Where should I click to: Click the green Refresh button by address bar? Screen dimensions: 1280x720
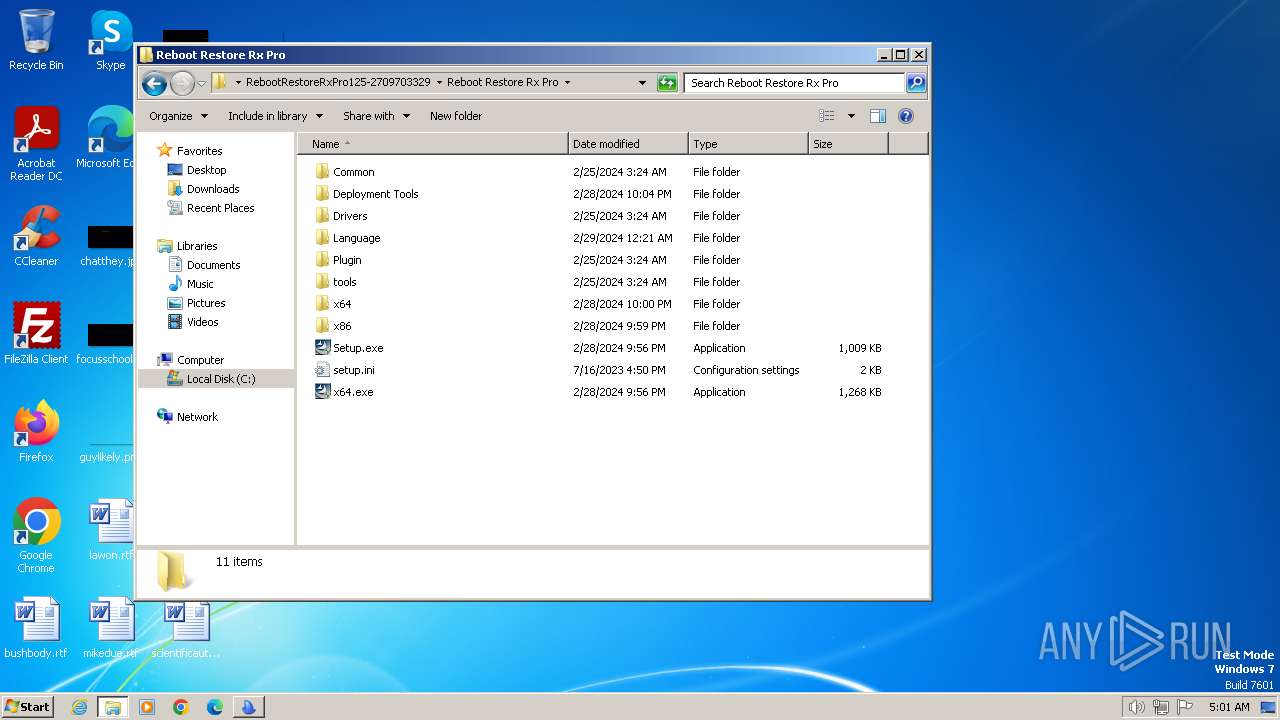667,83
